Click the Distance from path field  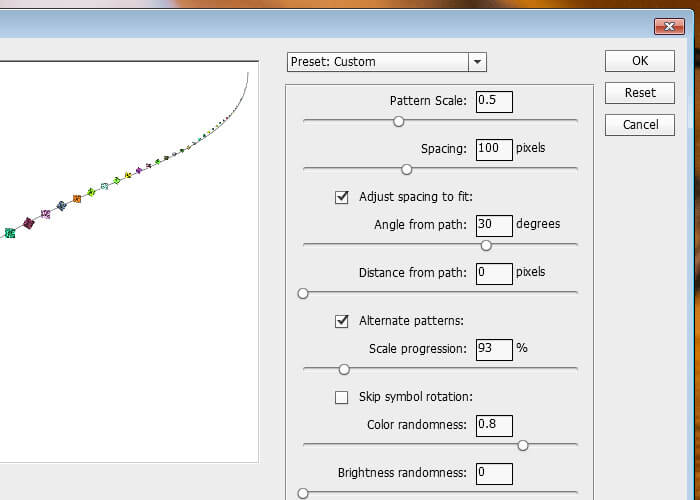494,273
